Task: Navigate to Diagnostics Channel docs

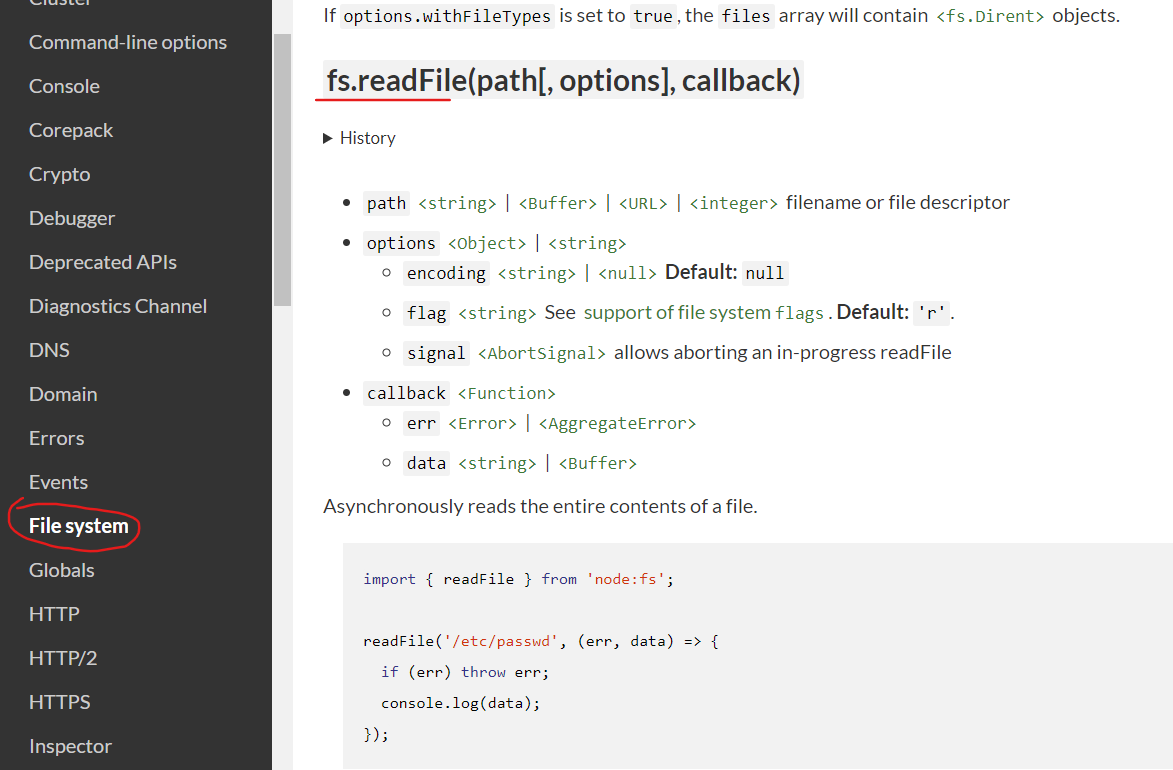Action: [x=118, y=307]
